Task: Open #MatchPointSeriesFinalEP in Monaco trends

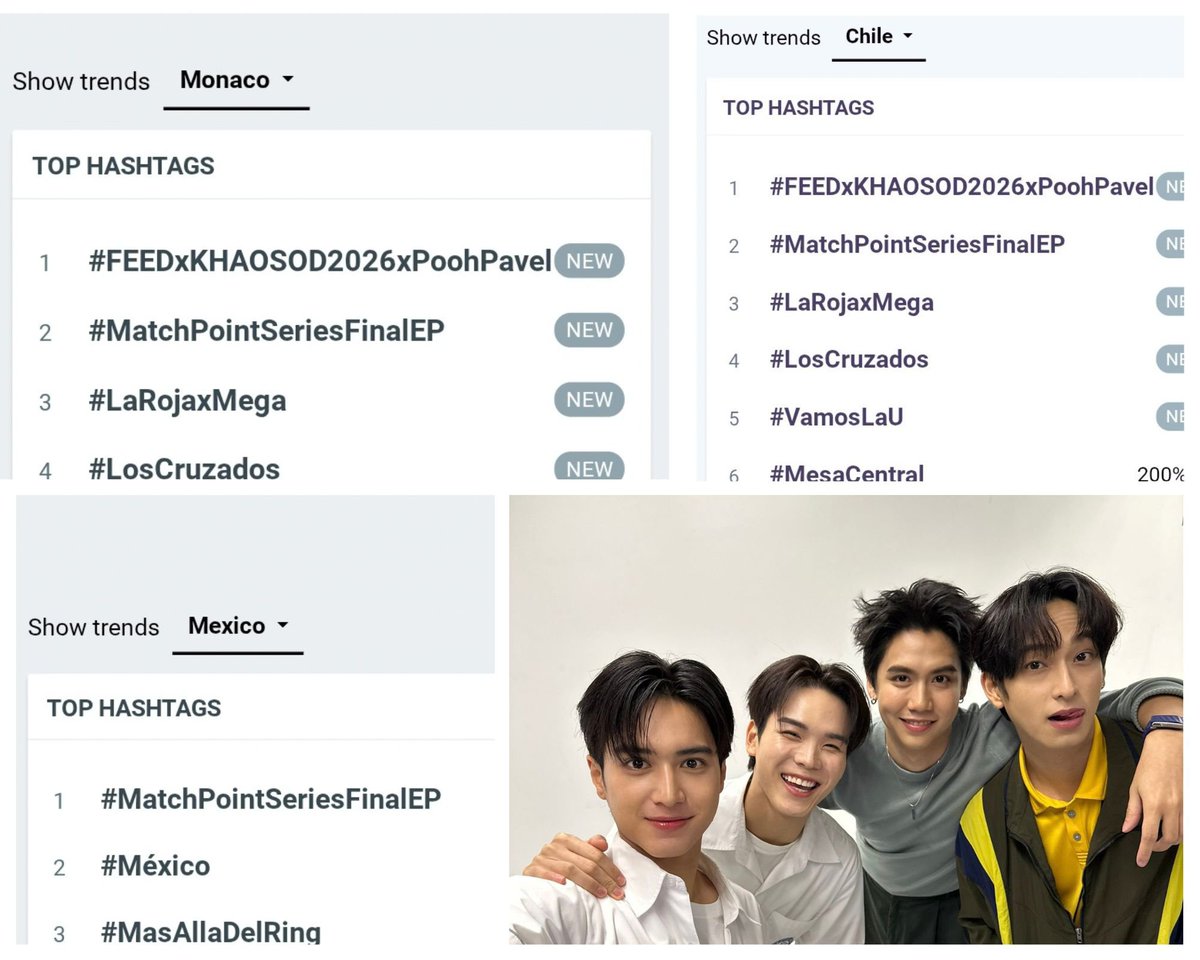Action: tap(266, 331)
